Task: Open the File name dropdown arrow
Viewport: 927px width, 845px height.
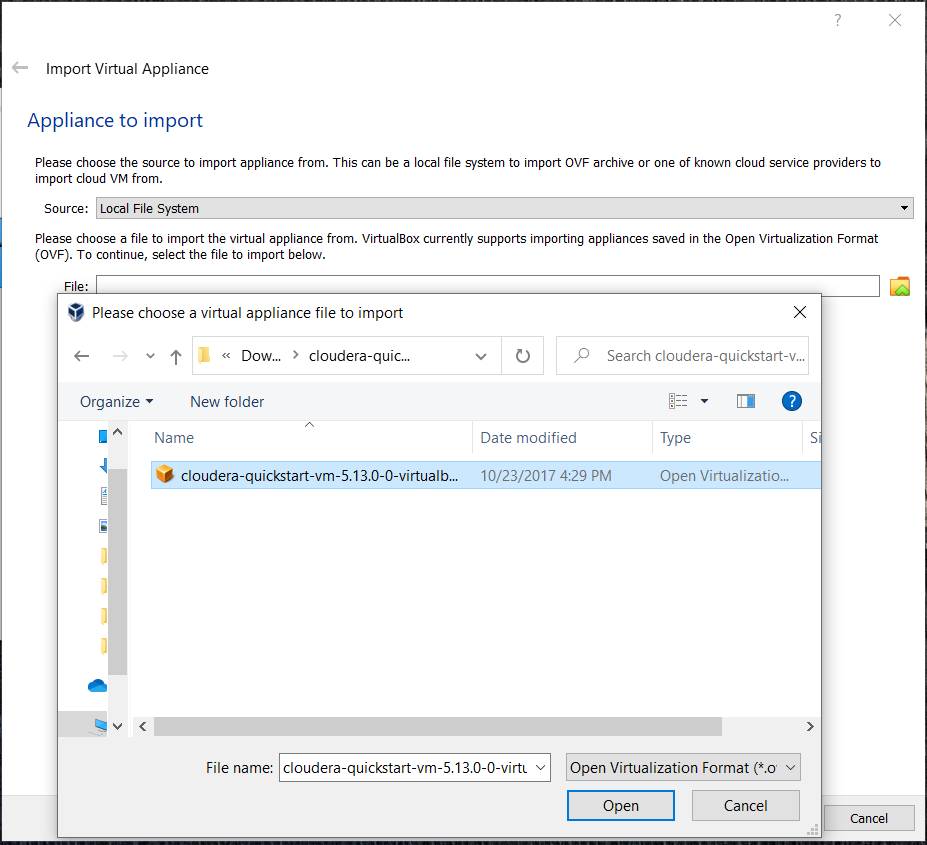Action: pos(540,767)
